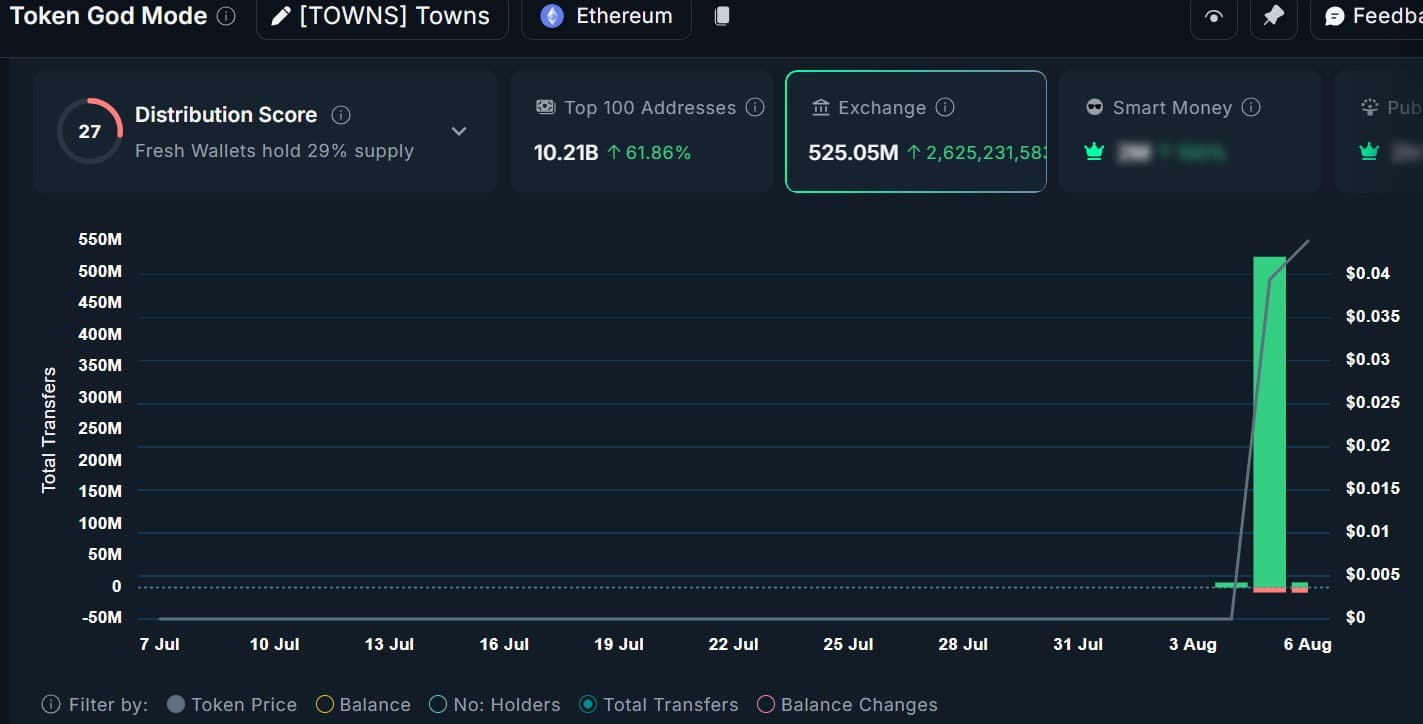Click the Smart Money info icon

click(1251, 107)
